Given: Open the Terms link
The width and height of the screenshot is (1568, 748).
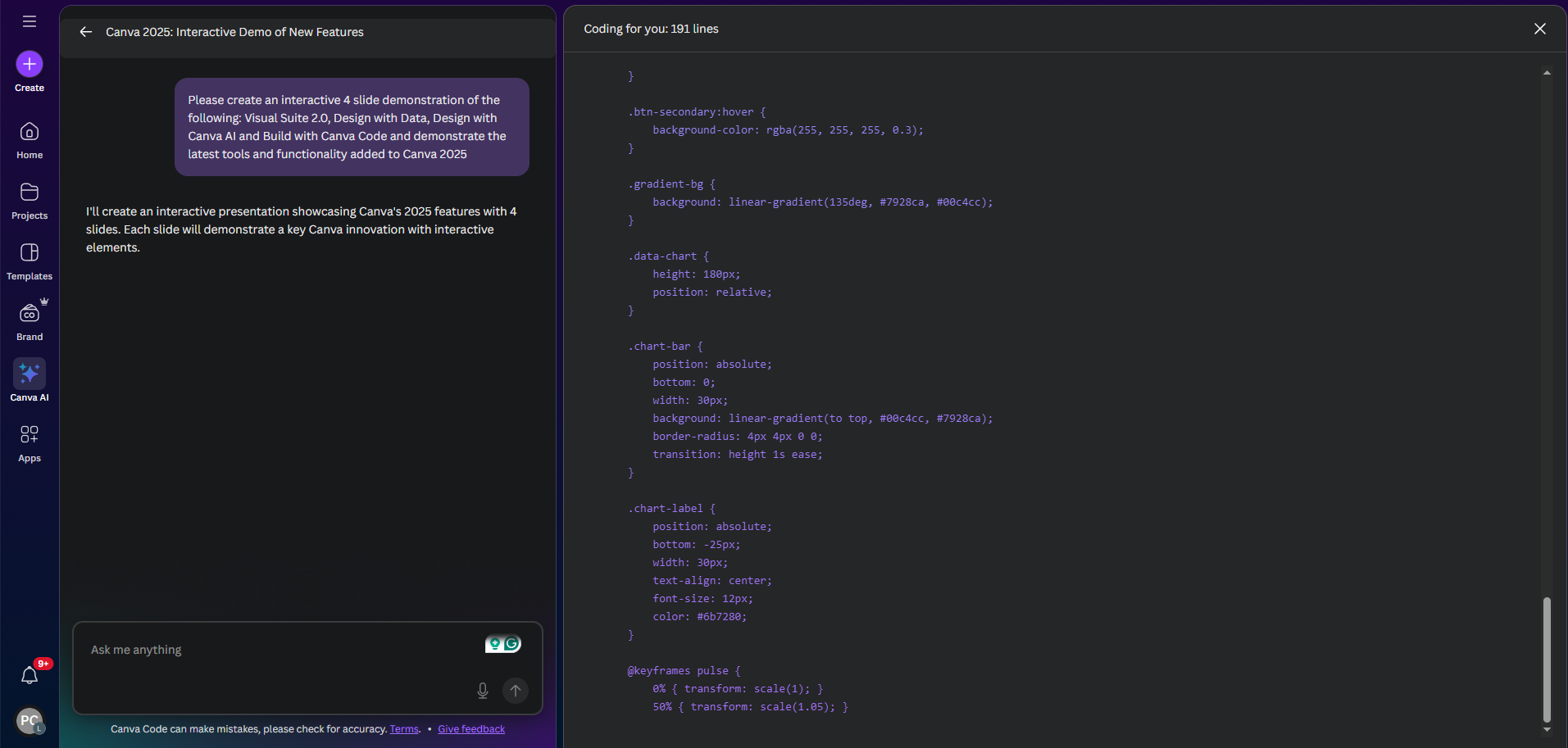Looking at the screenshot, I should point(404,729).
